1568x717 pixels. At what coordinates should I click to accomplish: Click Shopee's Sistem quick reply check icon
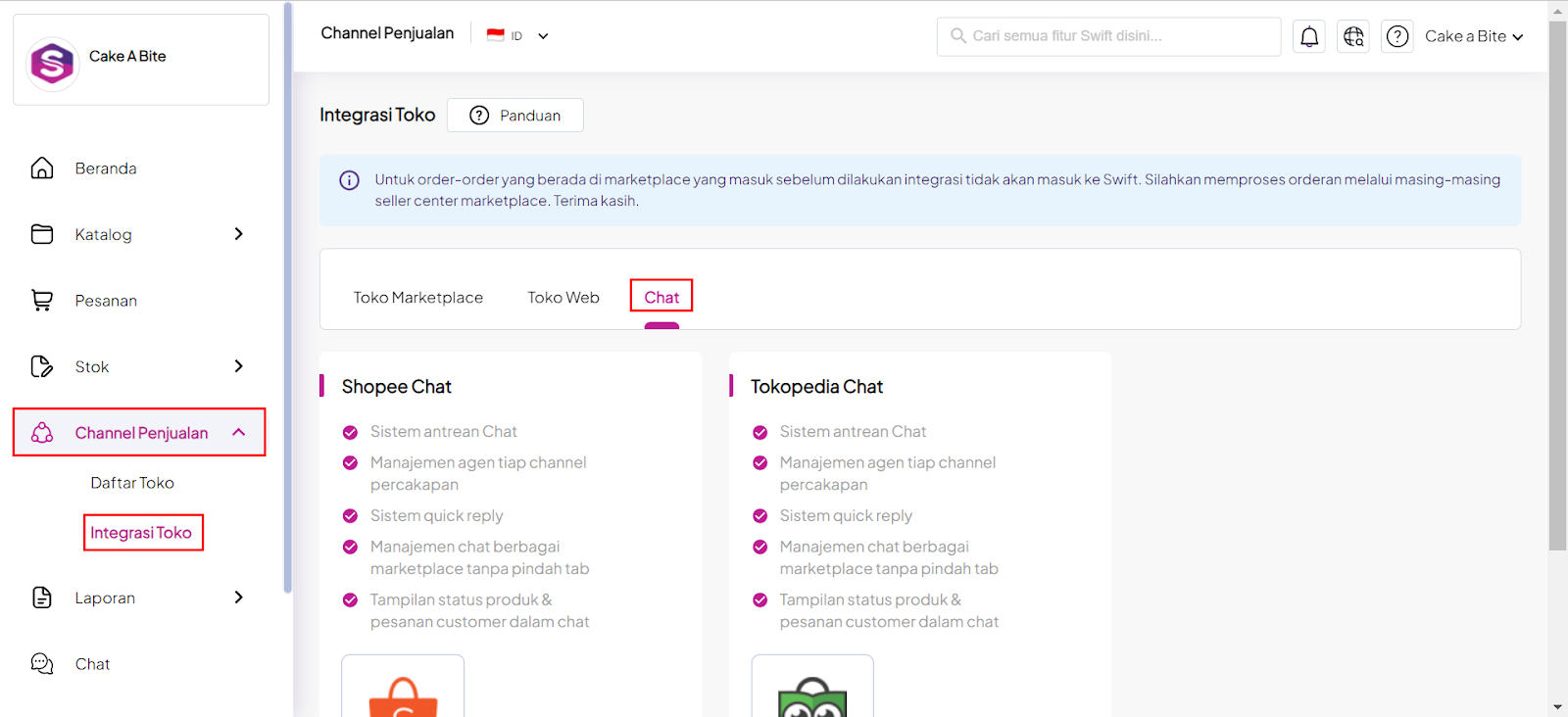350,516
